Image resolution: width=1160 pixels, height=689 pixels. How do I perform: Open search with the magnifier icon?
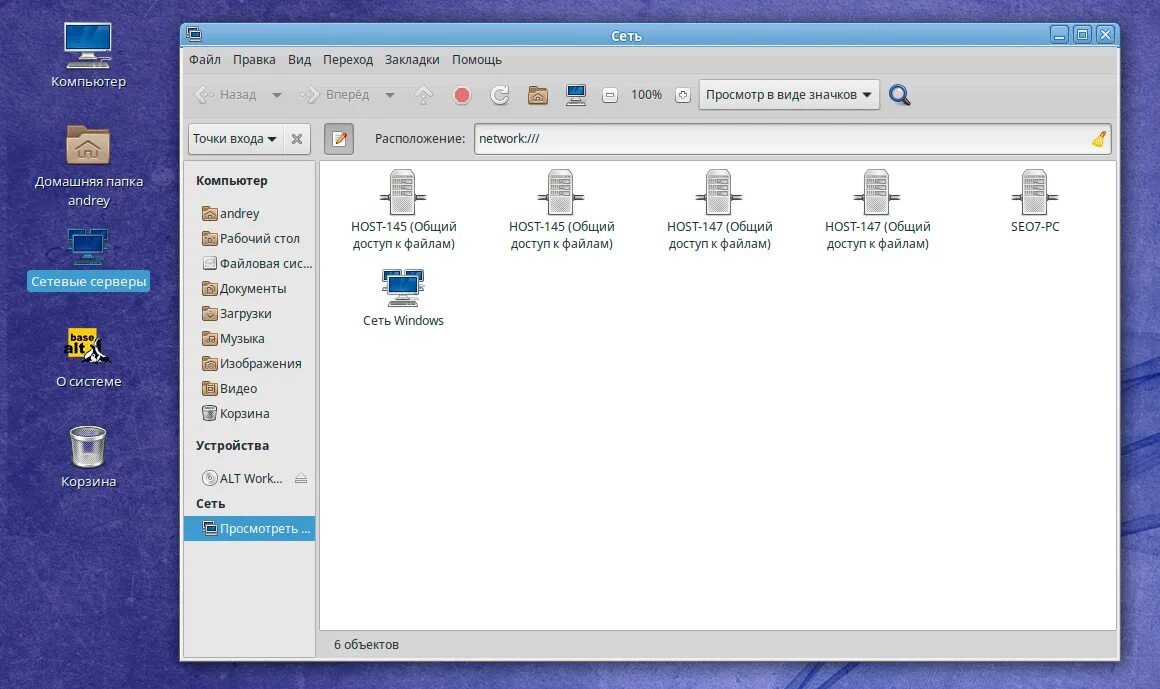pyautogui.click(x=899, y=95)
